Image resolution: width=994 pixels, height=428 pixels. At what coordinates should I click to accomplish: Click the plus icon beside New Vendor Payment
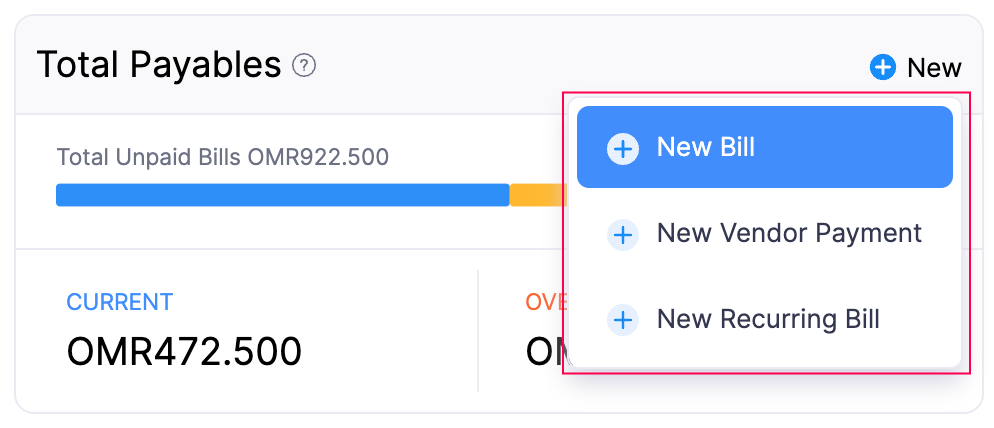pyautogui.click(x=623, y=235)
